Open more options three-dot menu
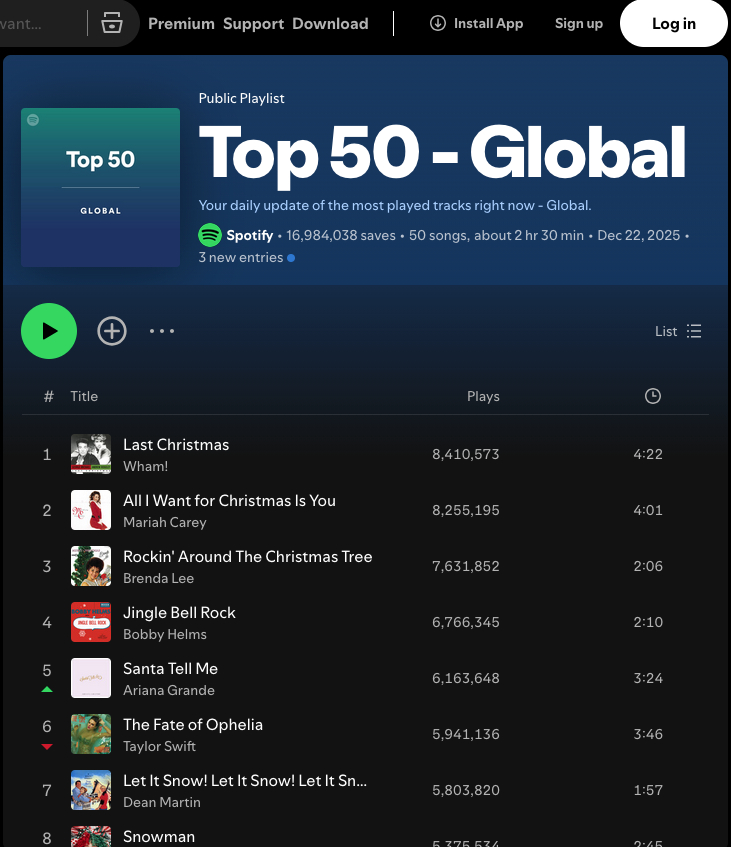 [x=162, y=331]
